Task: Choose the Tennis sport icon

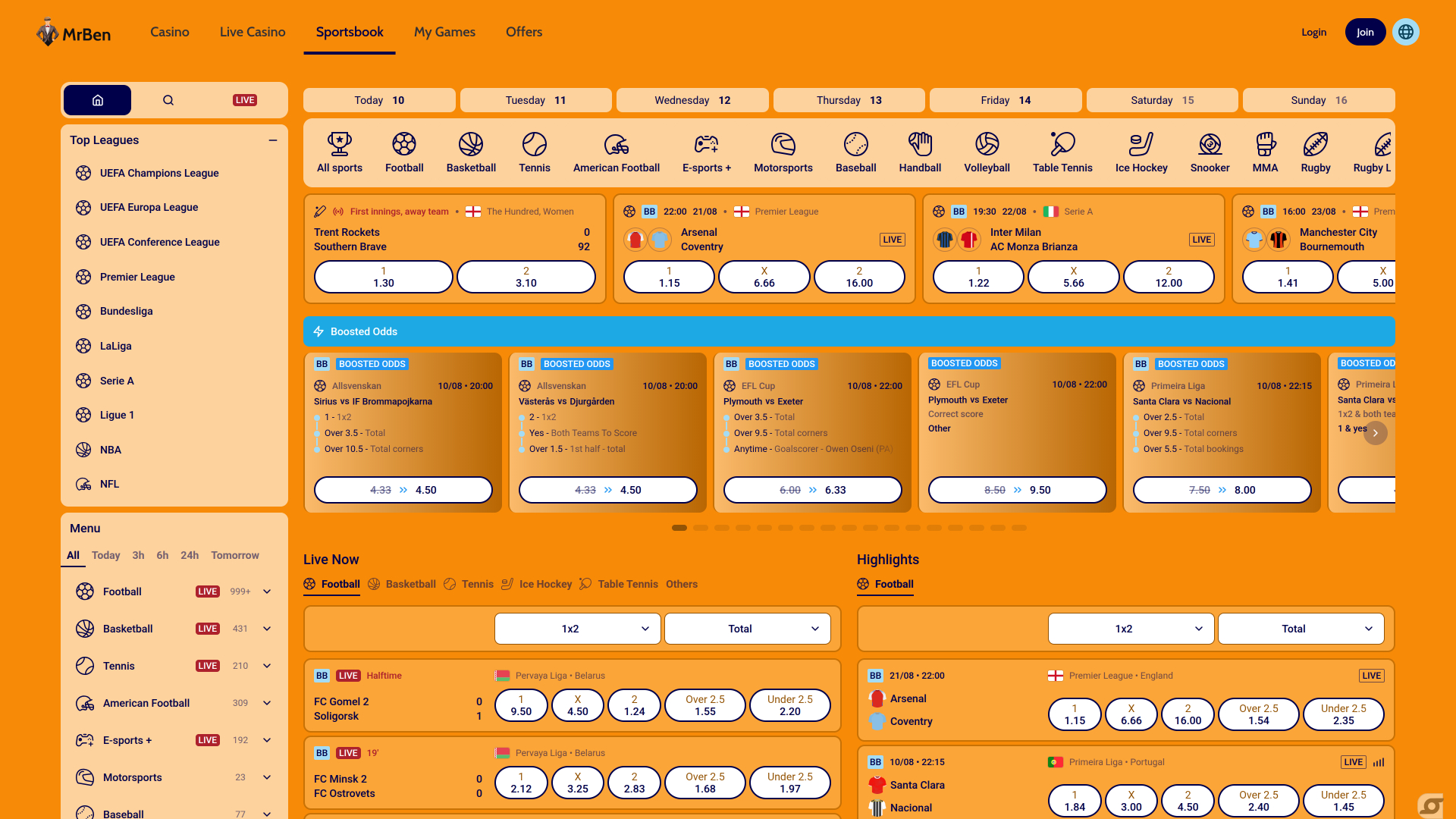Action: (535, 144)
